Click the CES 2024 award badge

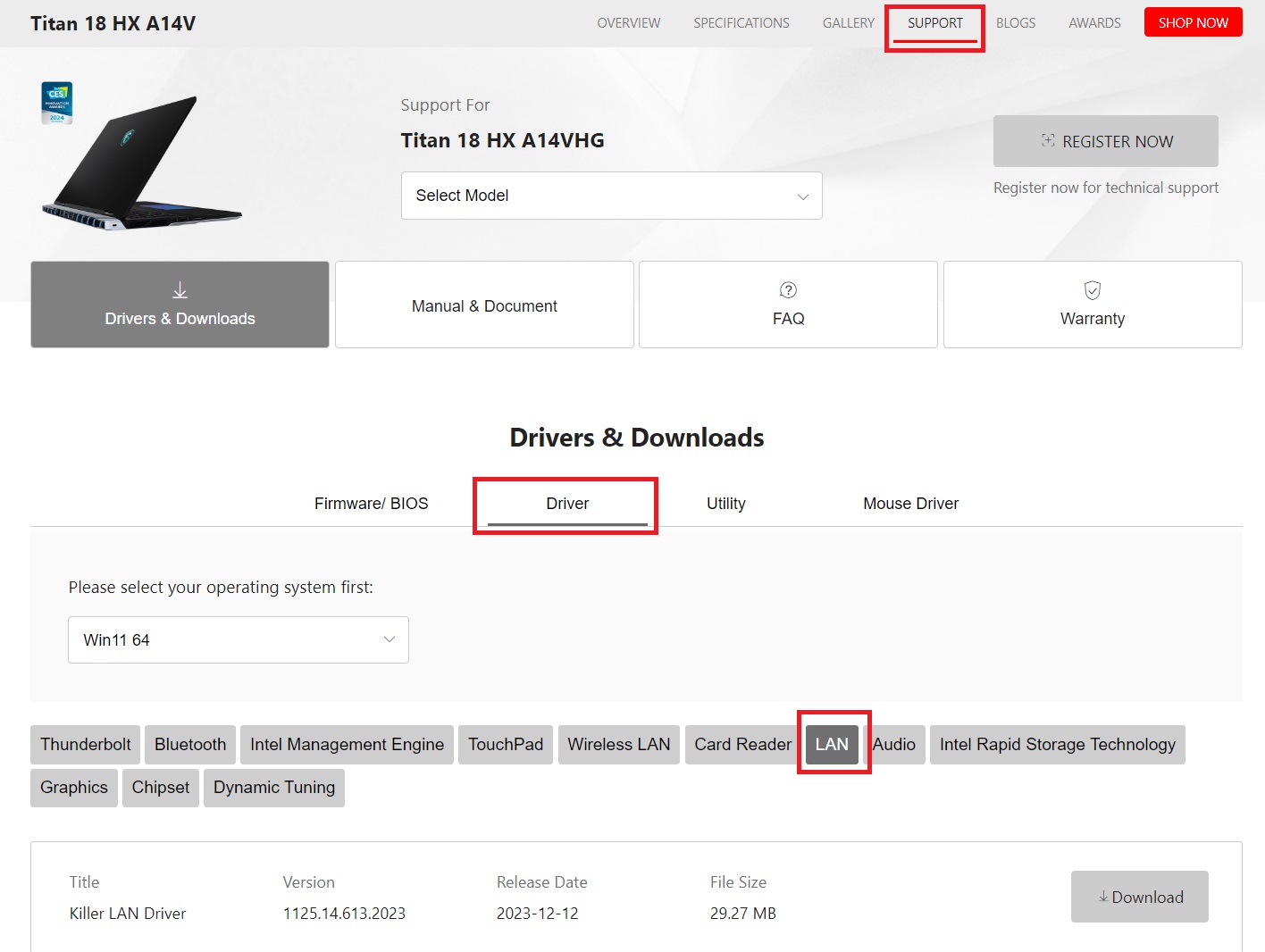pos(57,104)
